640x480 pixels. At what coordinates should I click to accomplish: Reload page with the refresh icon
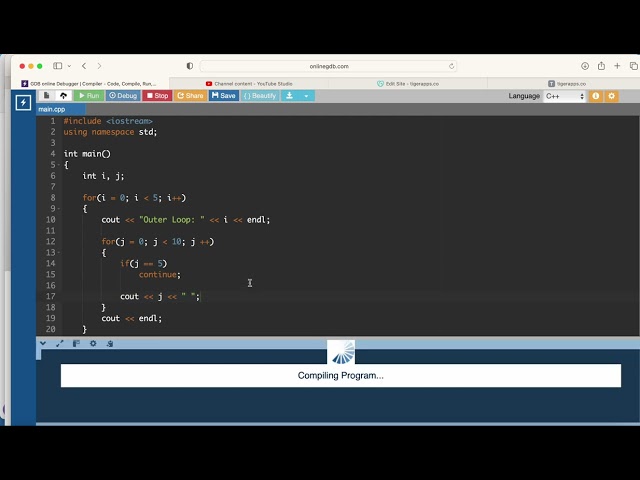(451, 66)
